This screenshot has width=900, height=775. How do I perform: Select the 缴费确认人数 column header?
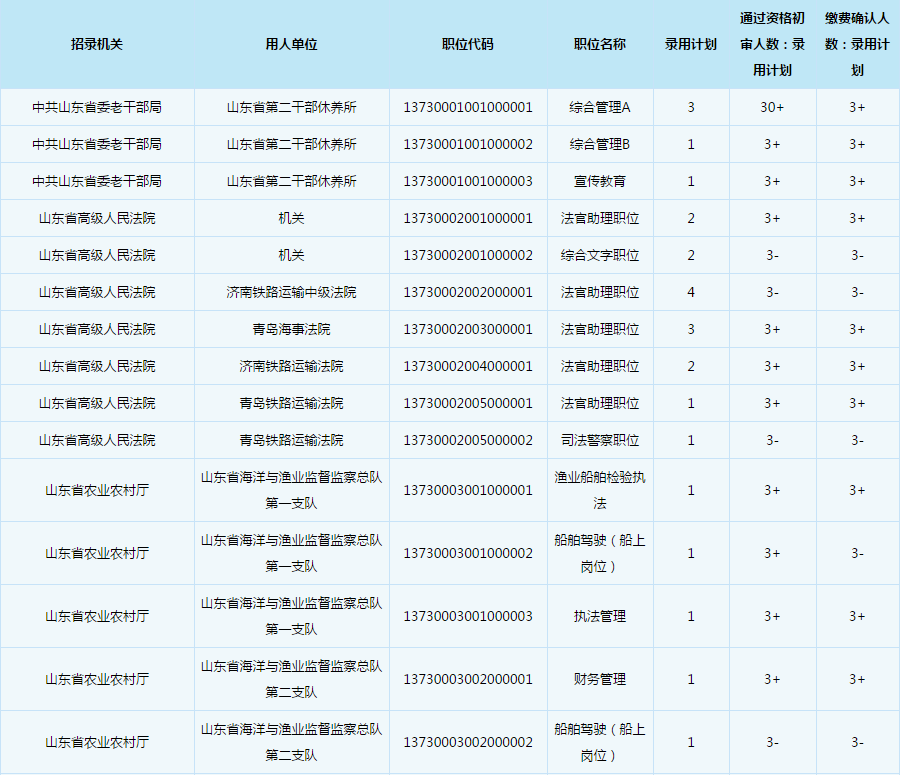click(x=857, y=44)
